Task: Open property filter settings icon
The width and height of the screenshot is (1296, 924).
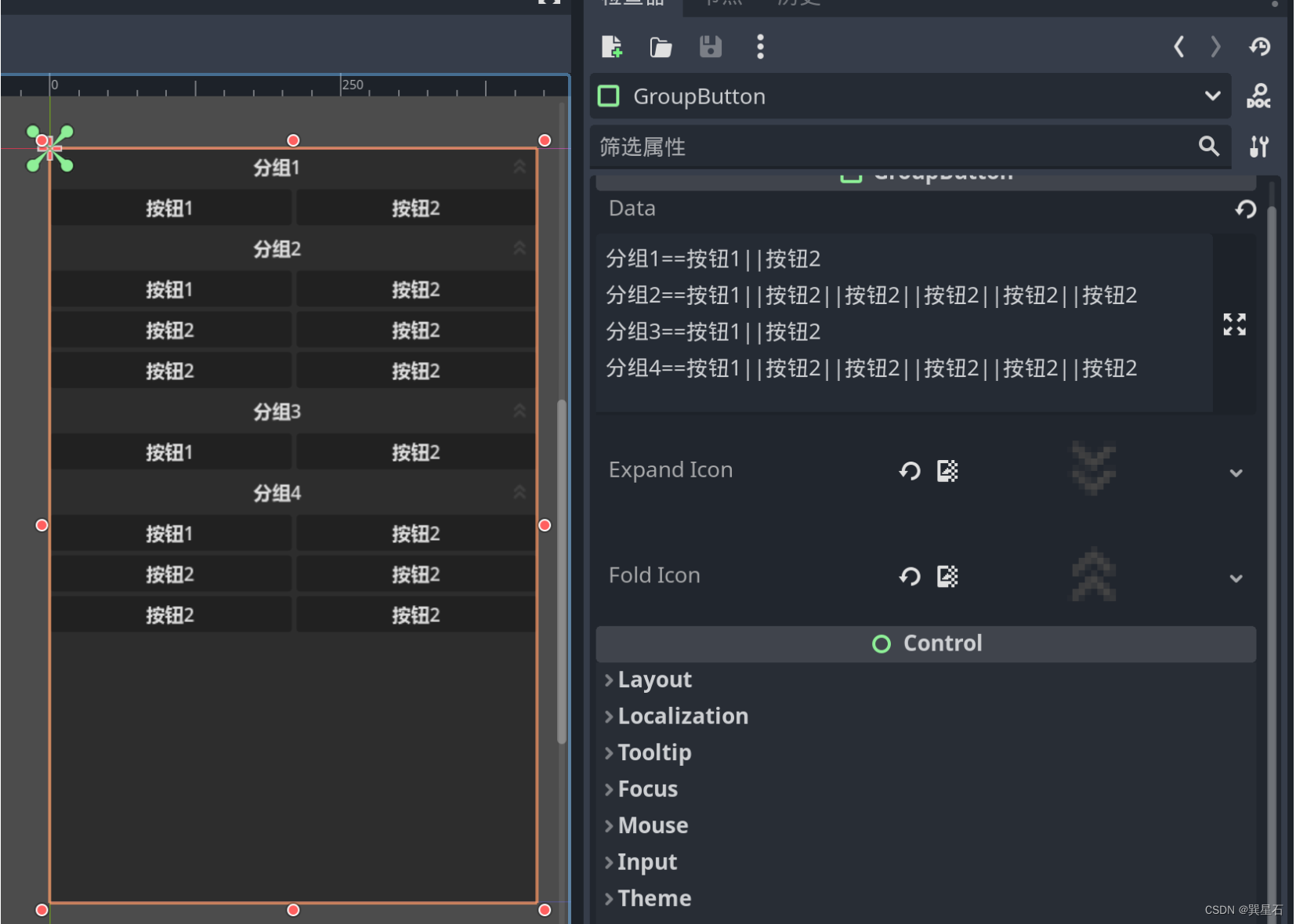Action: tap(1259, 147)
